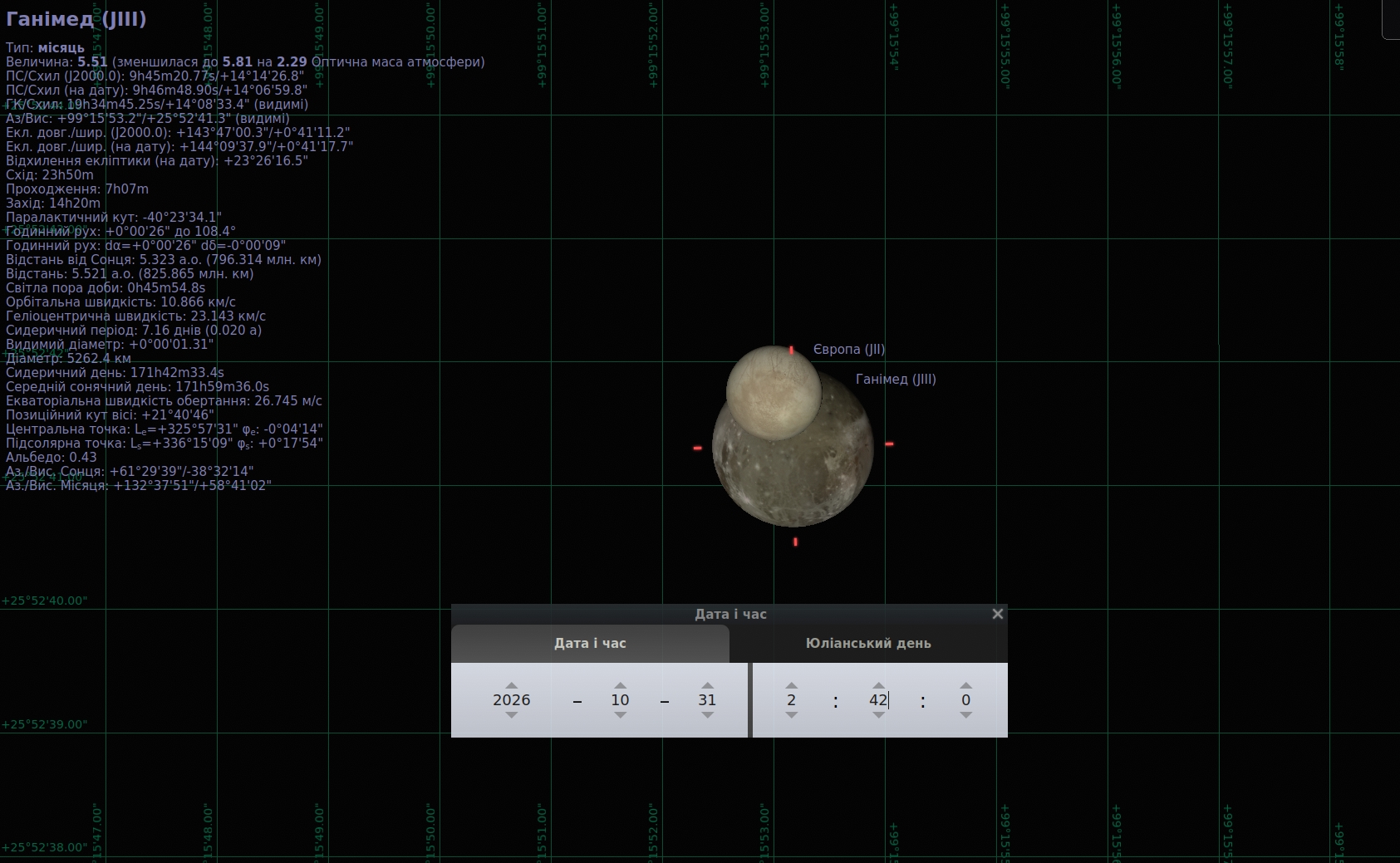Click the minutes field showing 42
1400x863 pixels.
click(x=878, y=700)
